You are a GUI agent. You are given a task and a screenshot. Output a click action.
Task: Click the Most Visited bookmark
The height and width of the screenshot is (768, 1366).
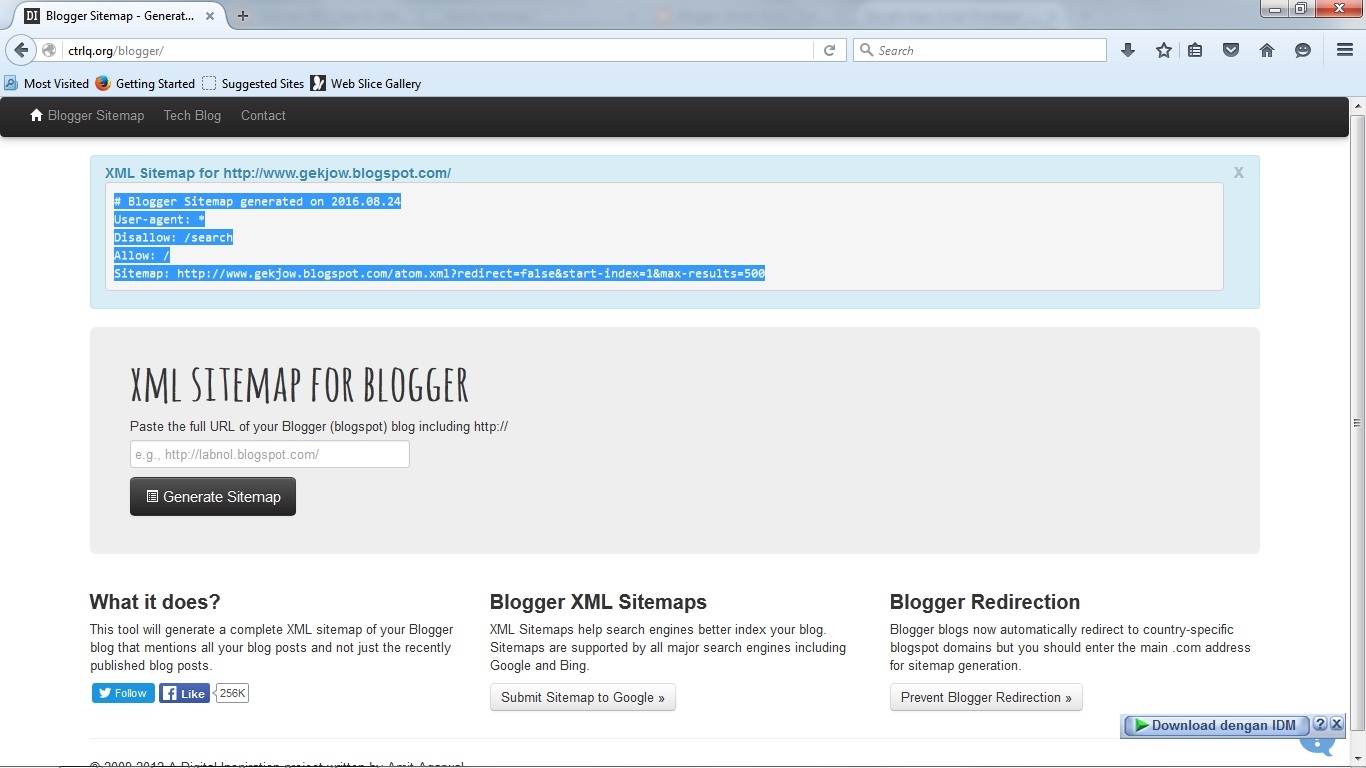point(47,84)
